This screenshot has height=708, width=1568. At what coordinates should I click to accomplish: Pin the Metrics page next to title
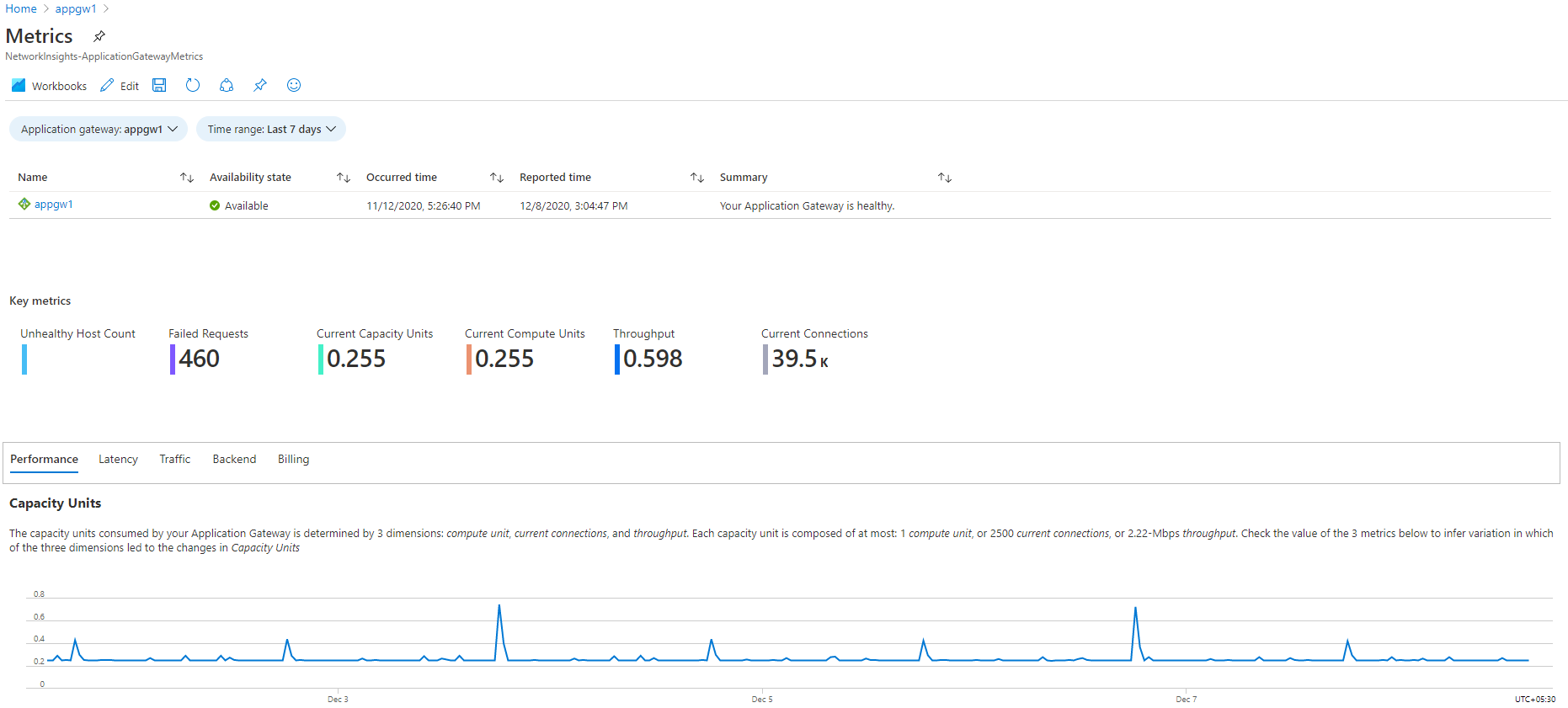tap(99, 36)
